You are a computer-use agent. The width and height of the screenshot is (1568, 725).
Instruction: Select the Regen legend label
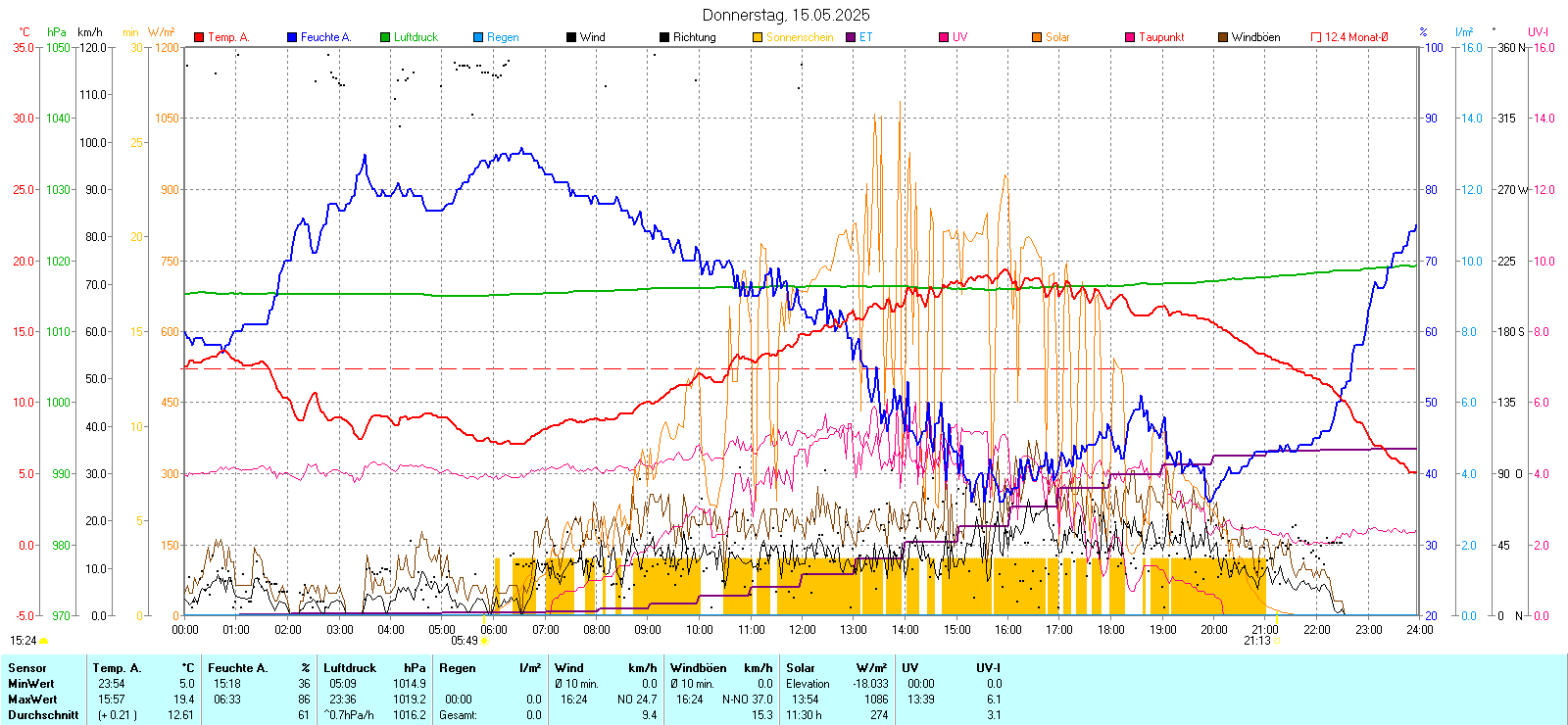[x=503, y=37]
